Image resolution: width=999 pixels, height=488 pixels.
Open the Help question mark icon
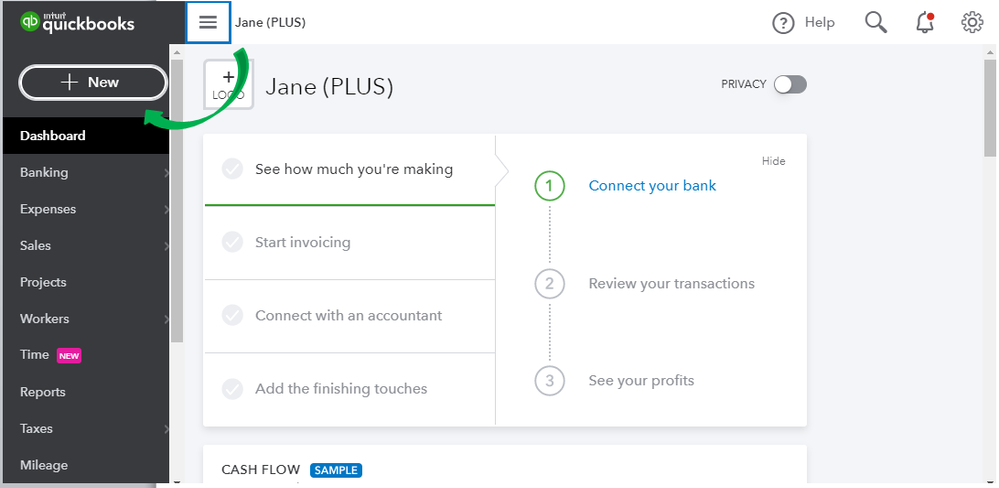(x=783, y=23)
